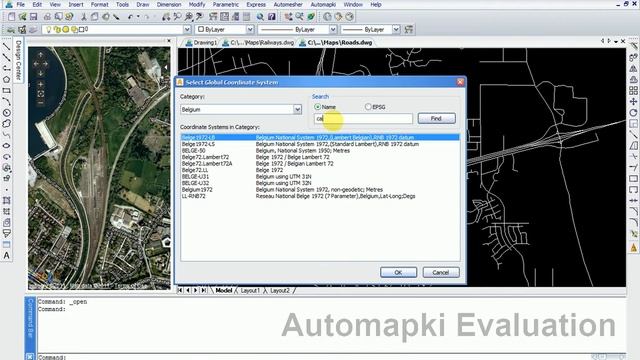Select the EPSG search radio button
This screenshot has width=640, height=360.
point(368,107)
